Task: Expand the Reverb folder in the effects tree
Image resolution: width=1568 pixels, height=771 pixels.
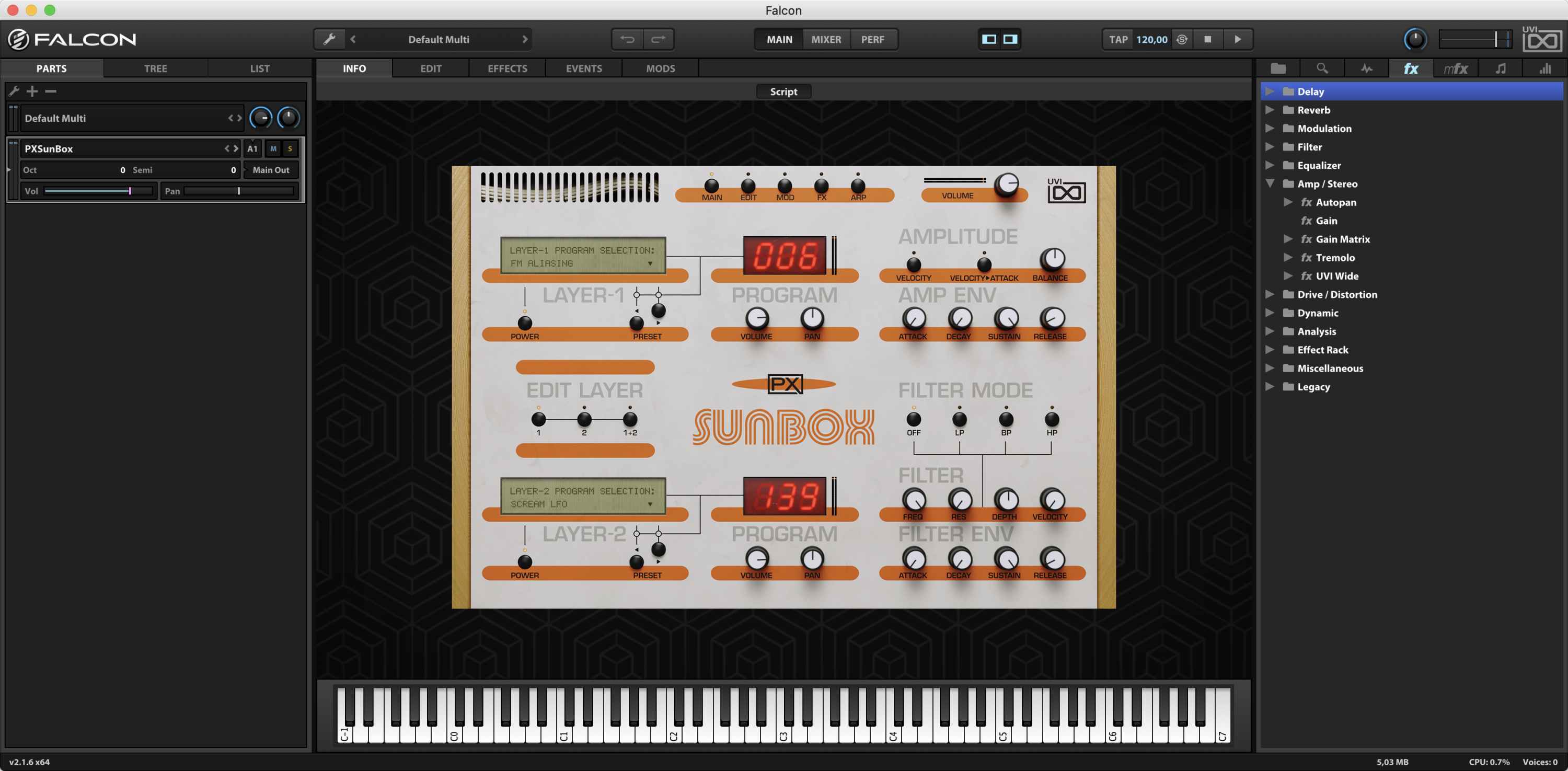Action: (x=1271, y=110)
